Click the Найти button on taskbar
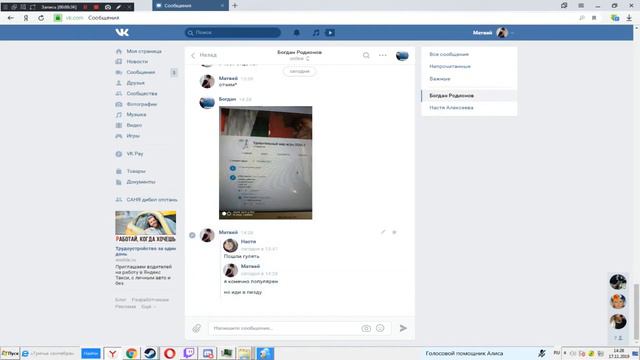The height and width of the screenshot is (360, 640). tap(91, 353)
